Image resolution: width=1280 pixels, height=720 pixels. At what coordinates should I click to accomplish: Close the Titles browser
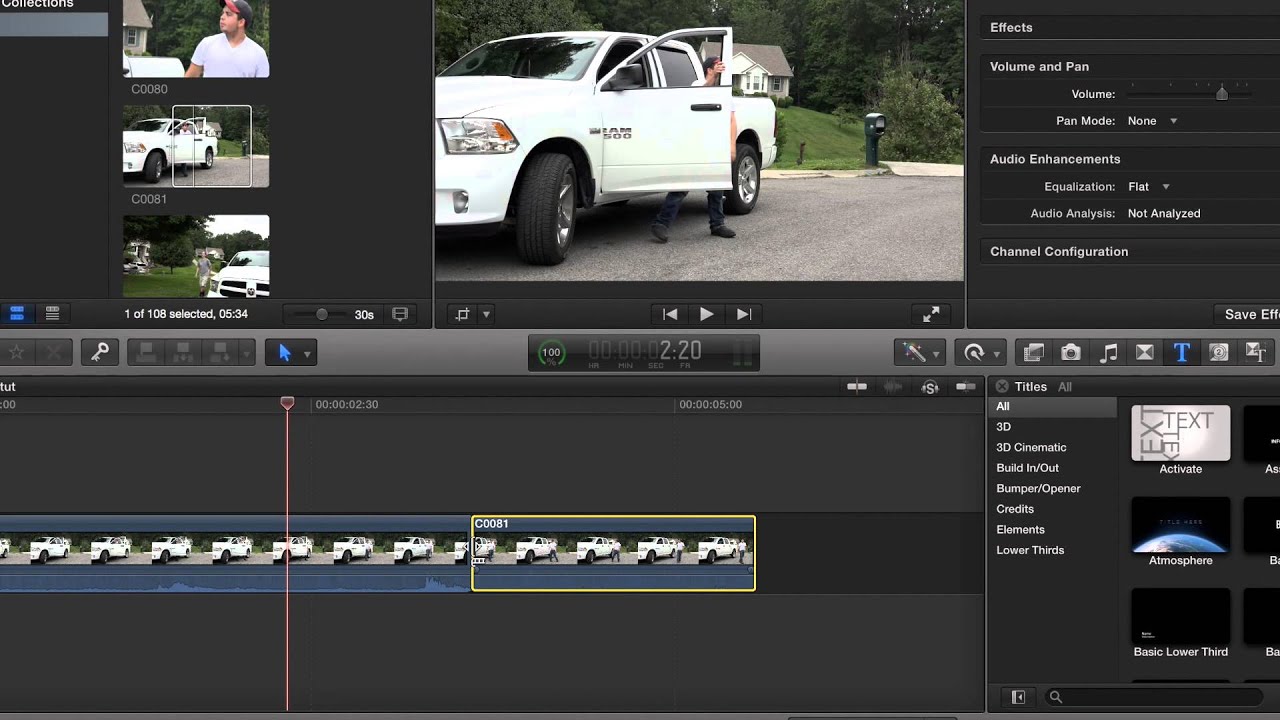1002,386
